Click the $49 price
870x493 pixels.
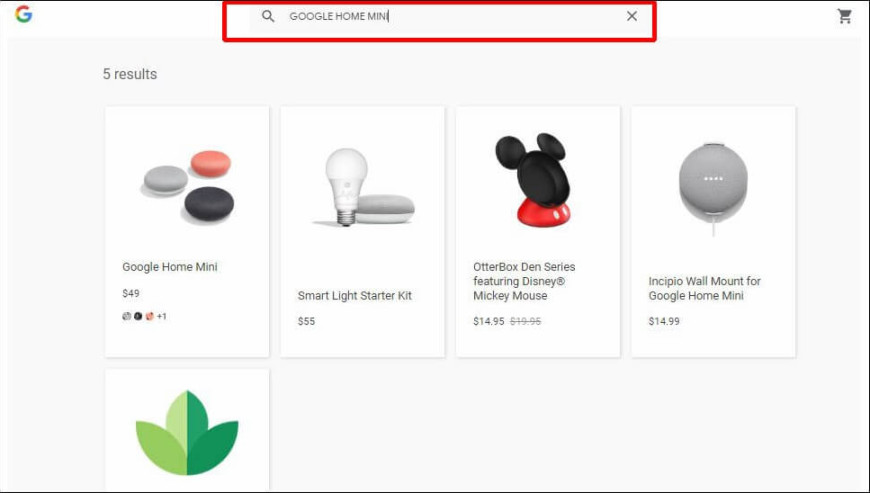131,293
